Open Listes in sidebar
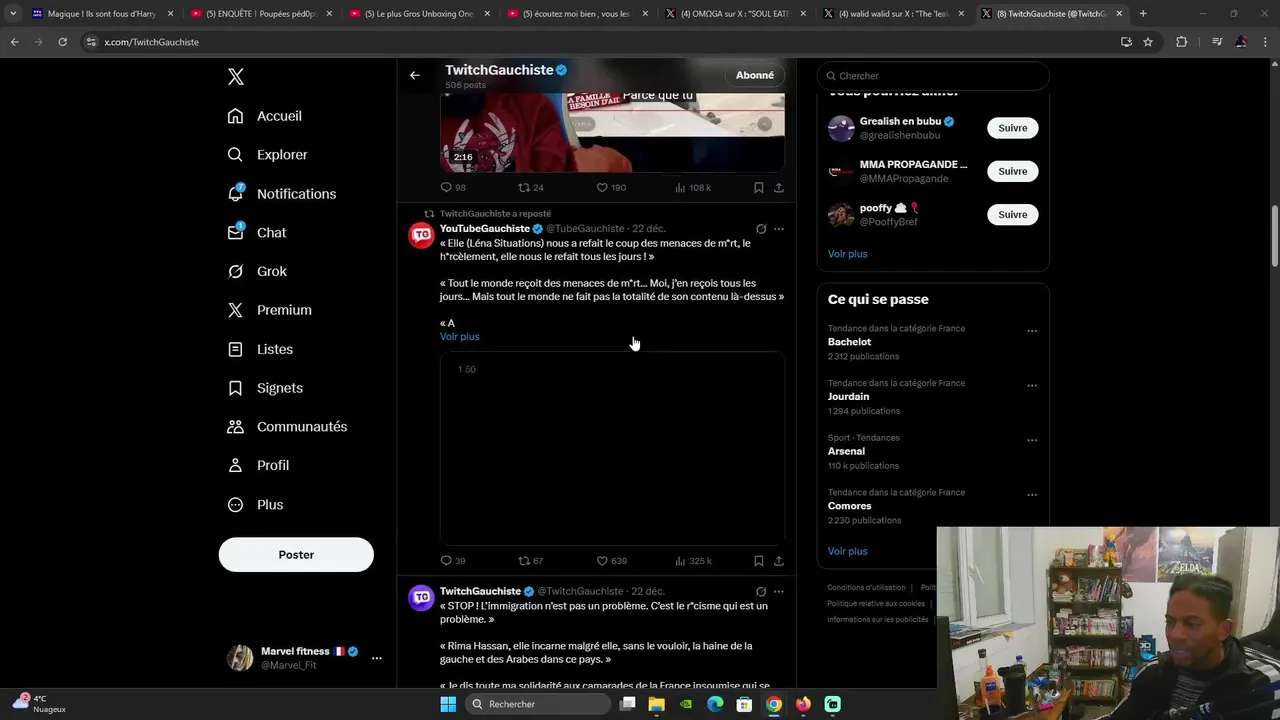The height and width of the screenshot is (720, 1280). click(x=261, y=349)
